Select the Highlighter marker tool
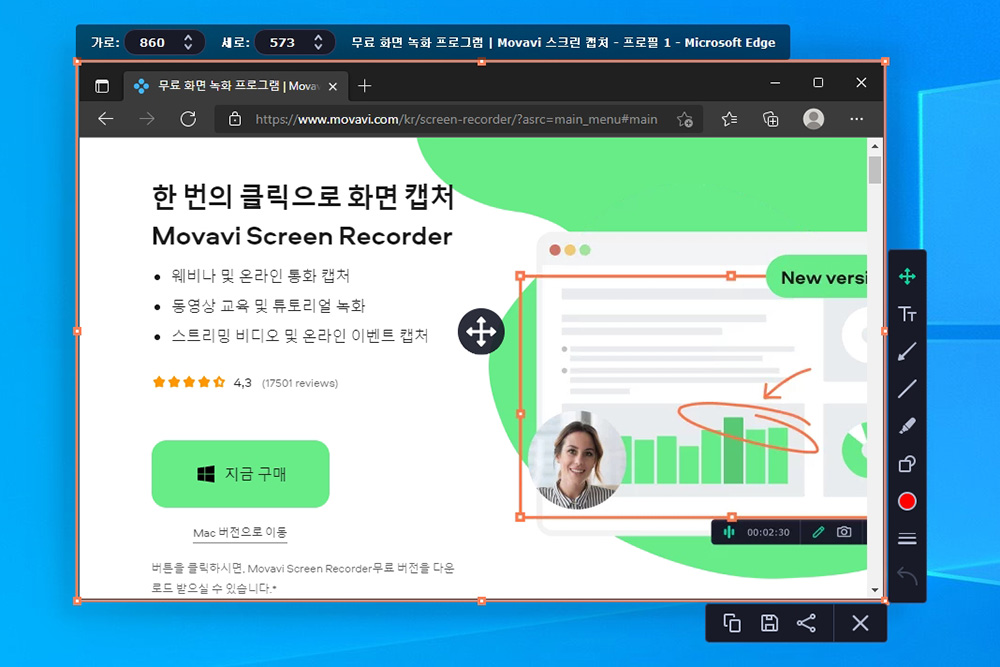This screenshot has height=667, width=1000. coord(907,426)
